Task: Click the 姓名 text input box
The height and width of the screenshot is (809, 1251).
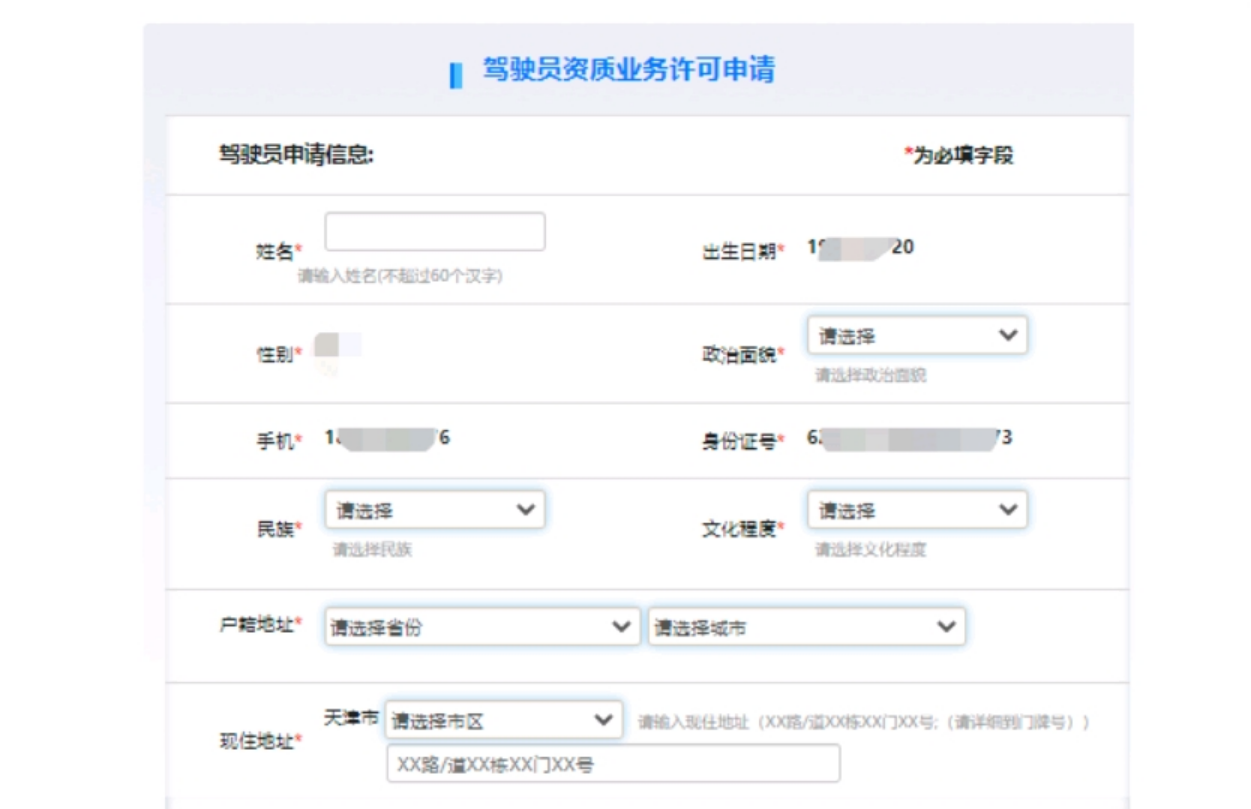Action: (x=435, y=232)
